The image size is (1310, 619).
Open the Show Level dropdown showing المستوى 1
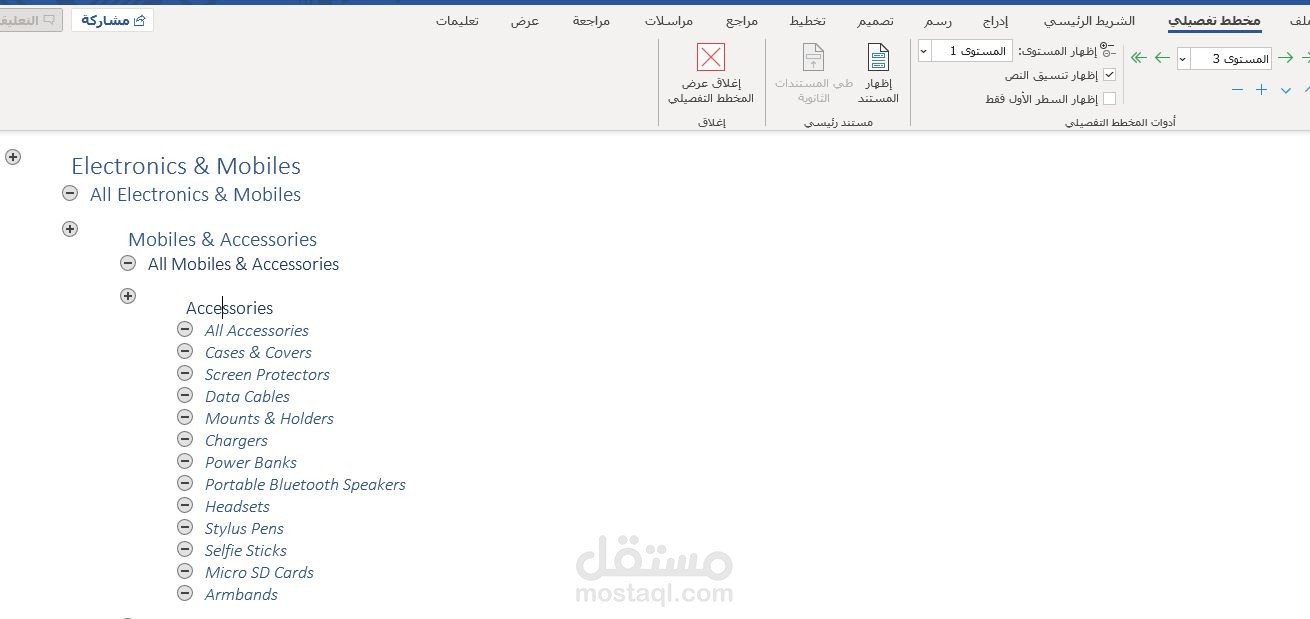[x=924, y=51]
